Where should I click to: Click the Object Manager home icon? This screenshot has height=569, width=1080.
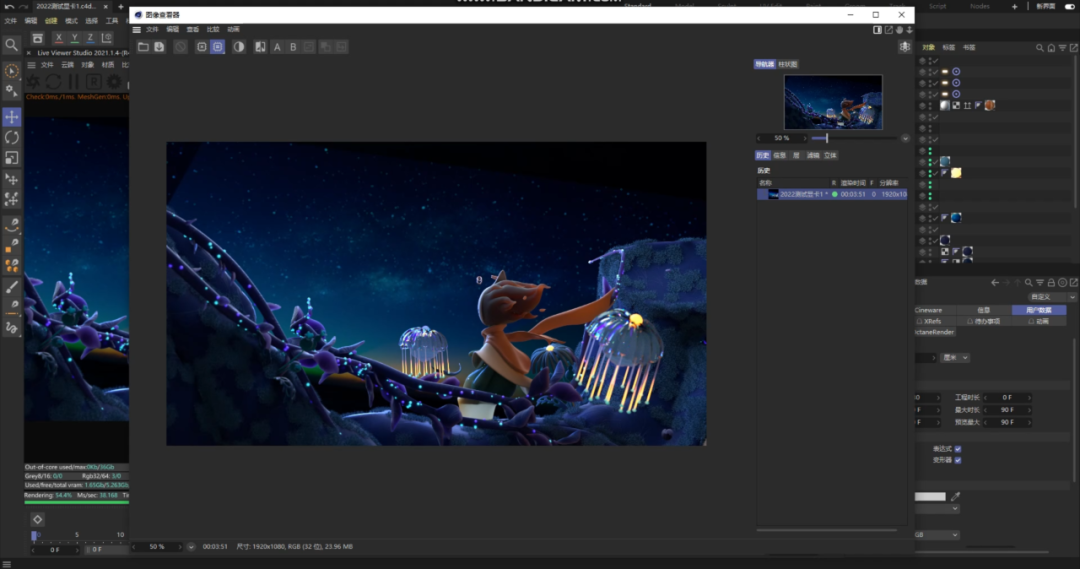(x=1051, y=48)
